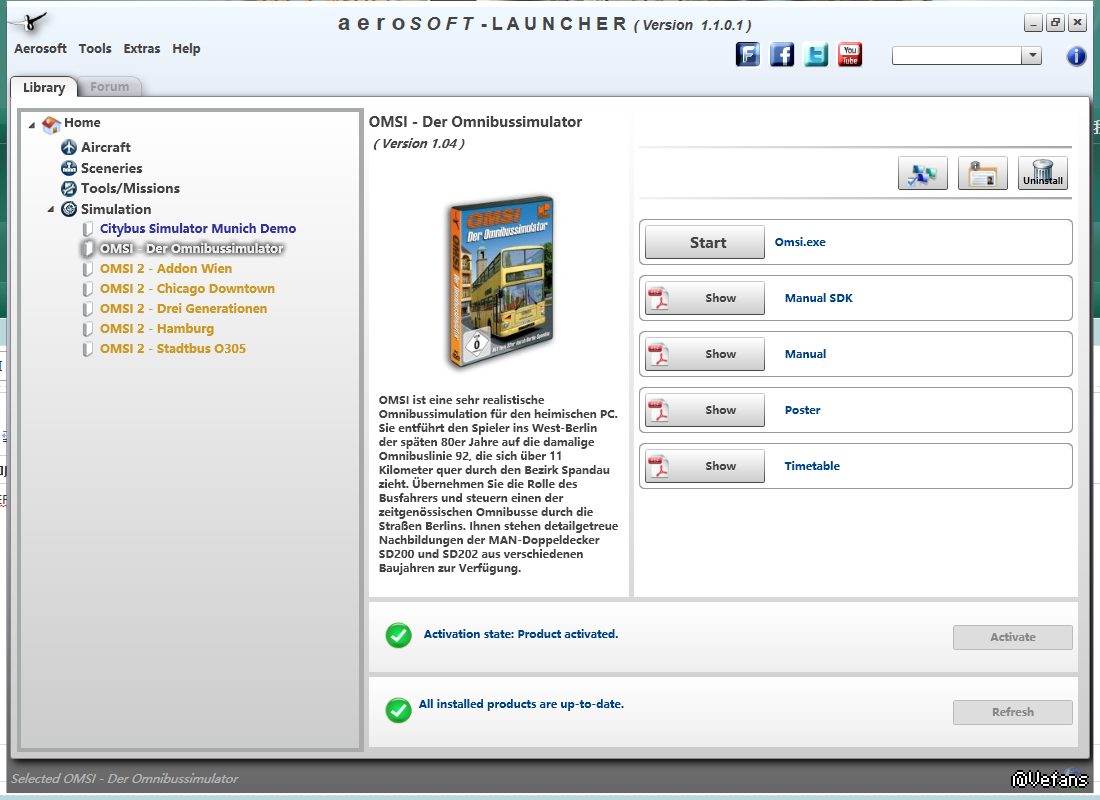This screenshot has height=800, width=1100.
Task: Open the dropdown arrow in top toolbar
Action: point(1031,55)
